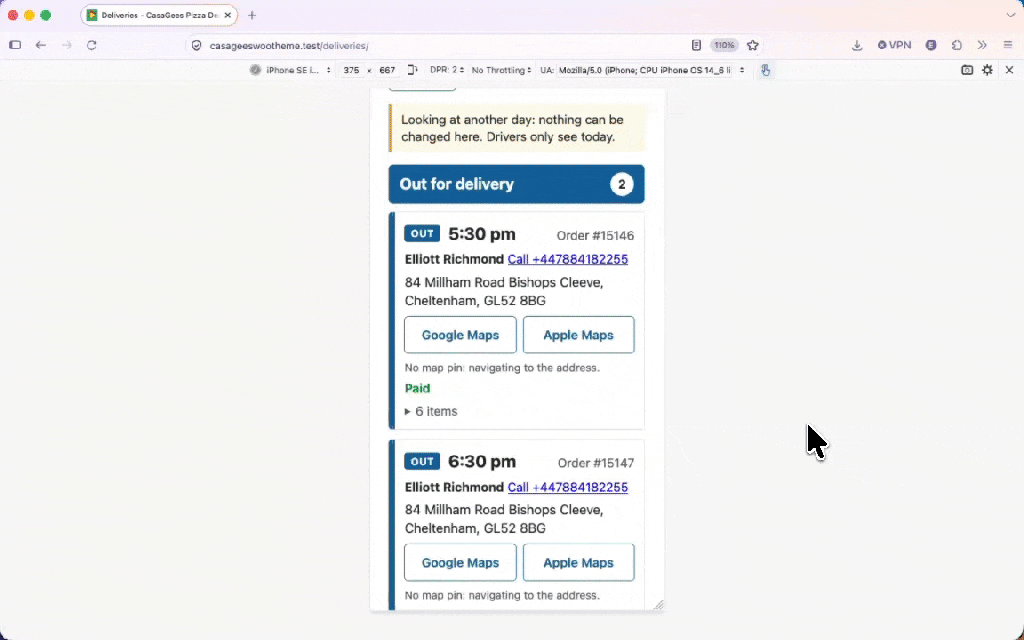Click the OUT badge on 6:30 pm order

coord(422,461)
